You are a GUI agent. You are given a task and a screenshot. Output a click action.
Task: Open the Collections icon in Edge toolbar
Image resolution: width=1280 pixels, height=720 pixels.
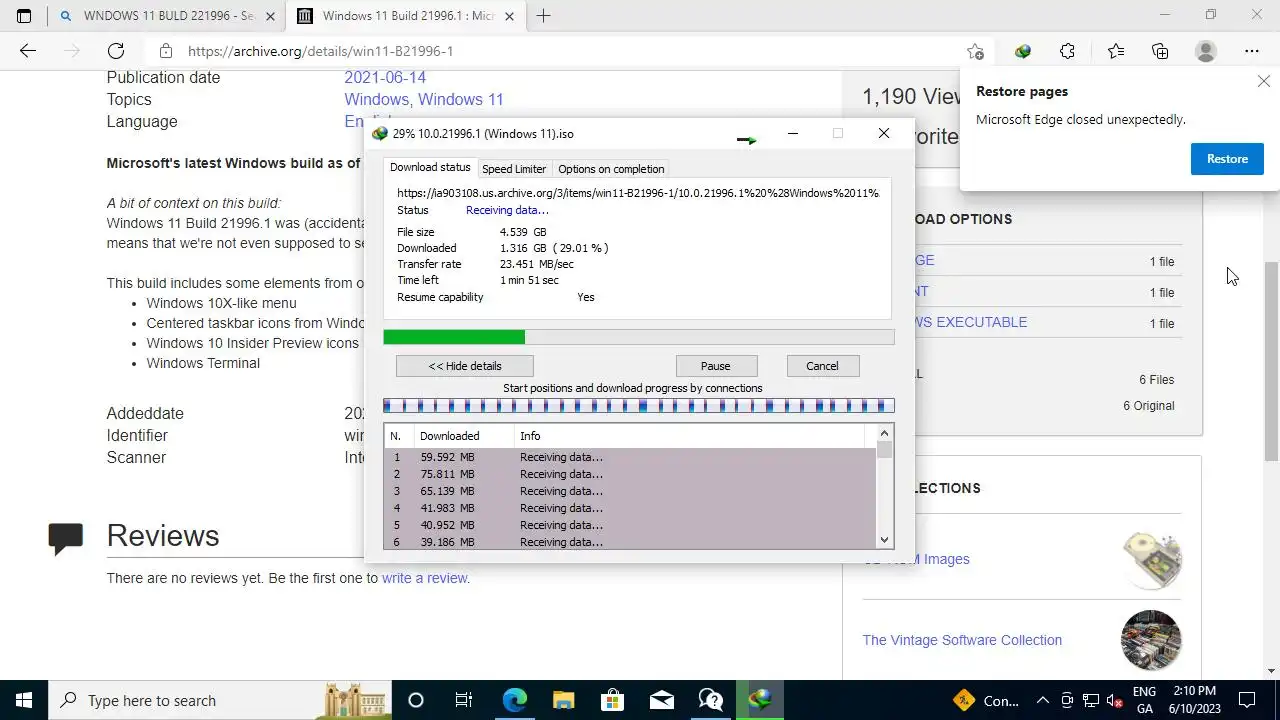pyautogui.click(x=1160, y=51)
